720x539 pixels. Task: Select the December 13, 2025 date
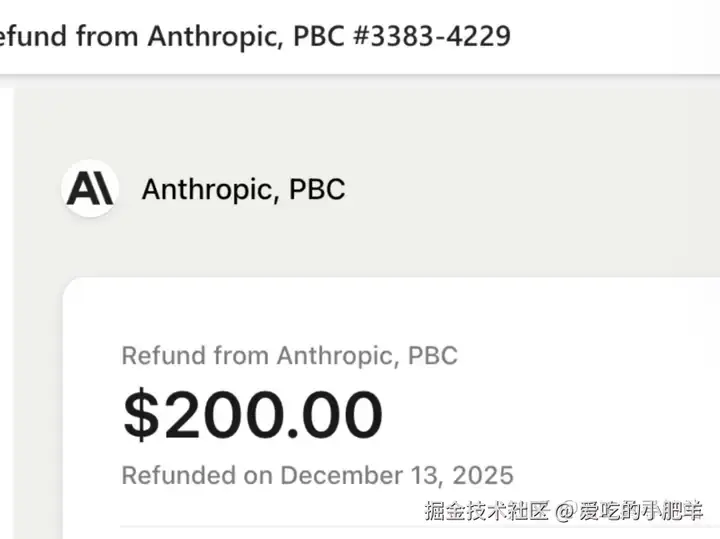point(397,474)
